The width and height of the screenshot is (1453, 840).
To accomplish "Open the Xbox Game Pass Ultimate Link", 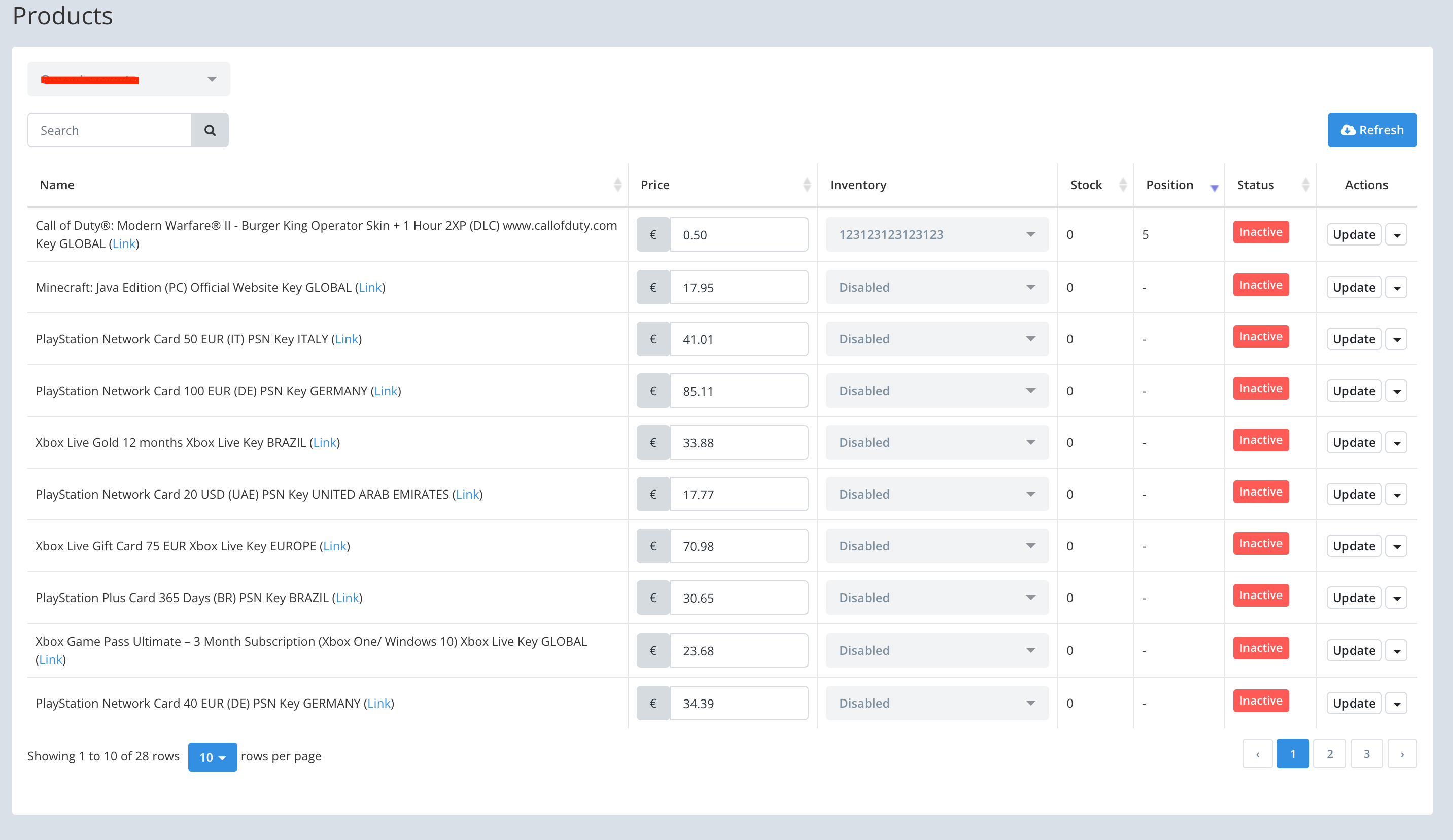I will coord(51,659).
